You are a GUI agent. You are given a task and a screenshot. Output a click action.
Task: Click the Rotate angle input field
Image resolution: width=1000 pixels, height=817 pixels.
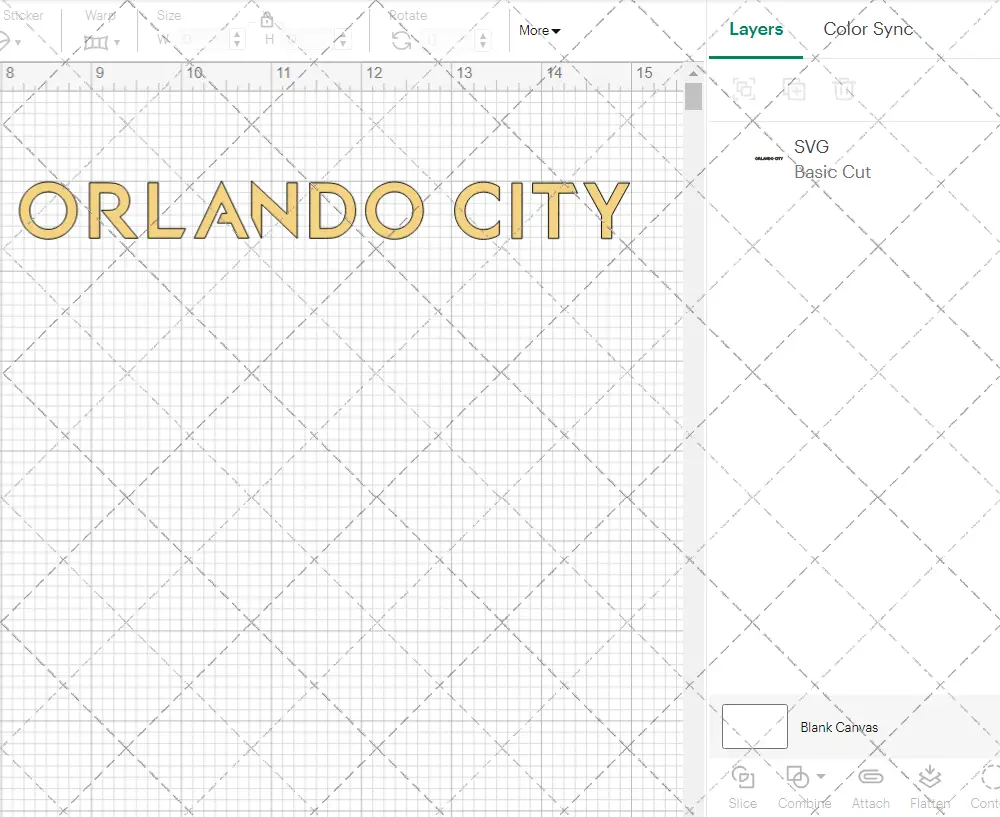pyautogui.click(x=449, y=40)
